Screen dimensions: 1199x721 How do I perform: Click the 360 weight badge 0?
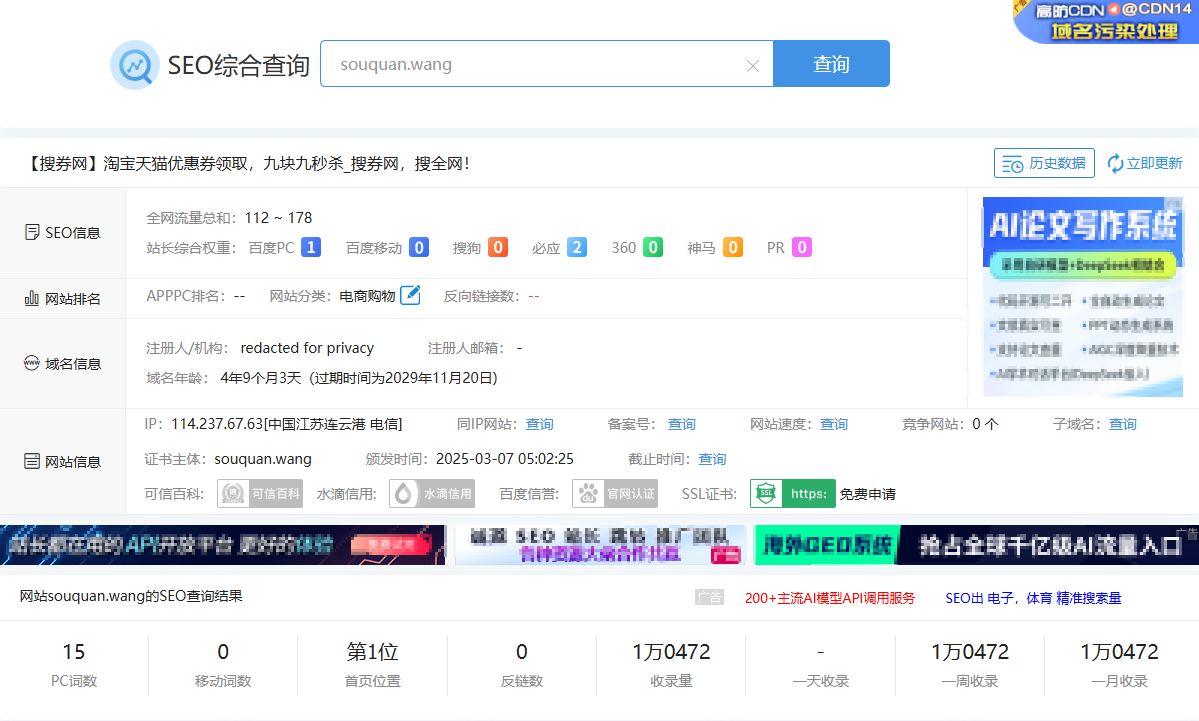[x=652, y=247]
